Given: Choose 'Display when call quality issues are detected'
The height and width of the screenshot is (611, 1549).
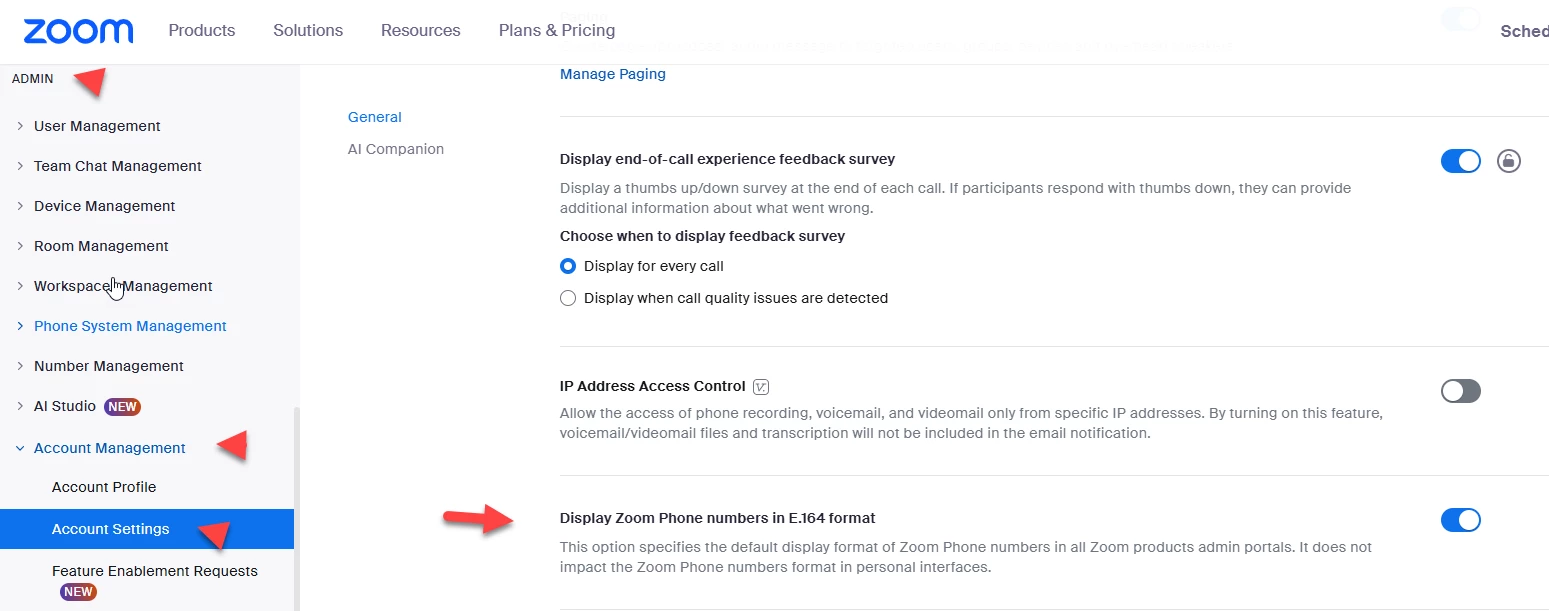Looking at the screenshot, I should pyautogui.click(x=568, y=298).
